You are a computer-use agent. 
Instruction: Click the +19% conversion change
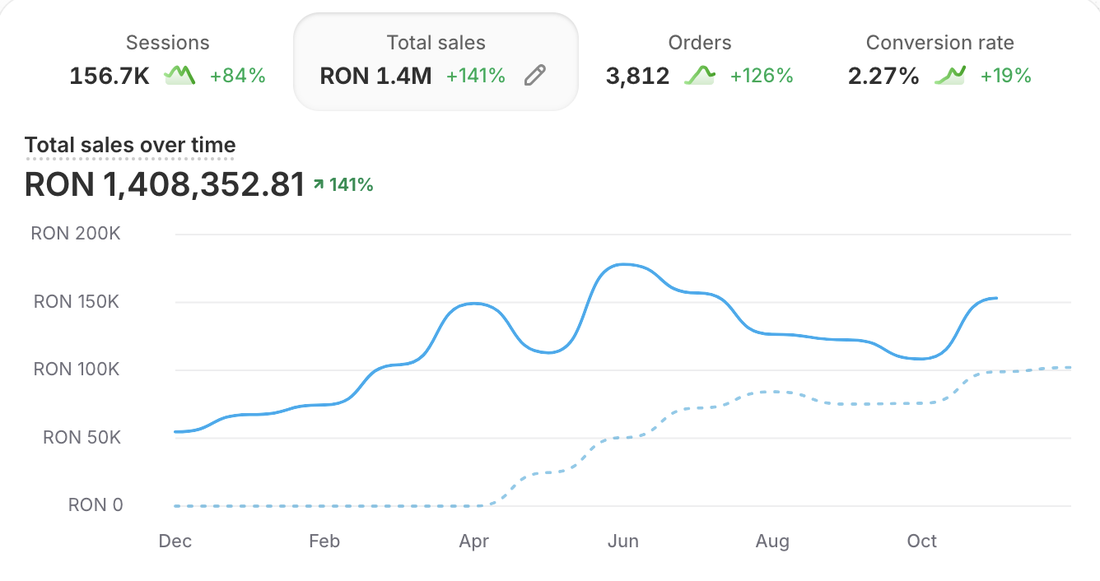[x=1005, y=76]
